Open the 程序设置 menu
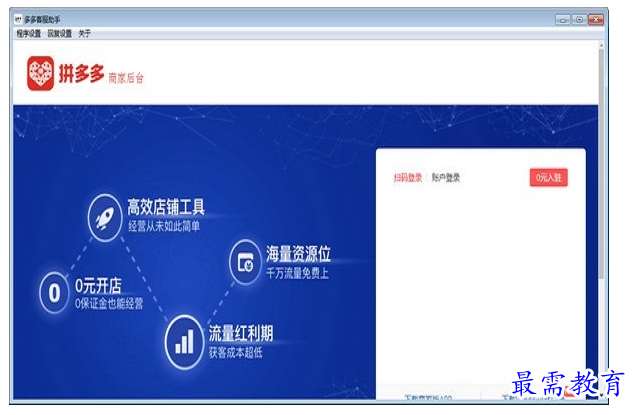 (x=29, y=34)
